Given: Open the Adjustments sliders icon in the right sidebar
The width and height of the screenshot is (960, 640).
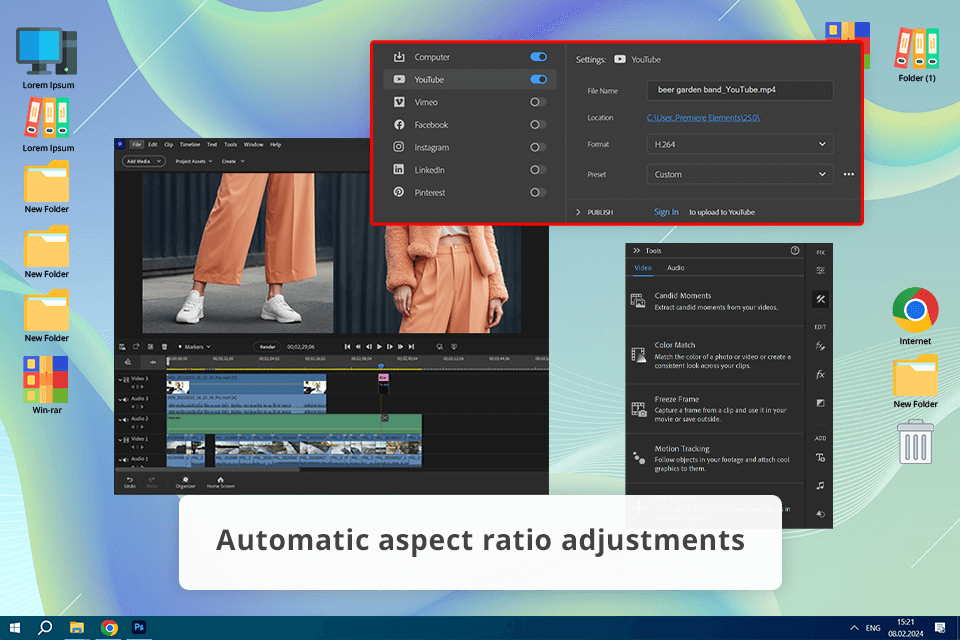Looking at the screenshot, I should tap(820, 270).
